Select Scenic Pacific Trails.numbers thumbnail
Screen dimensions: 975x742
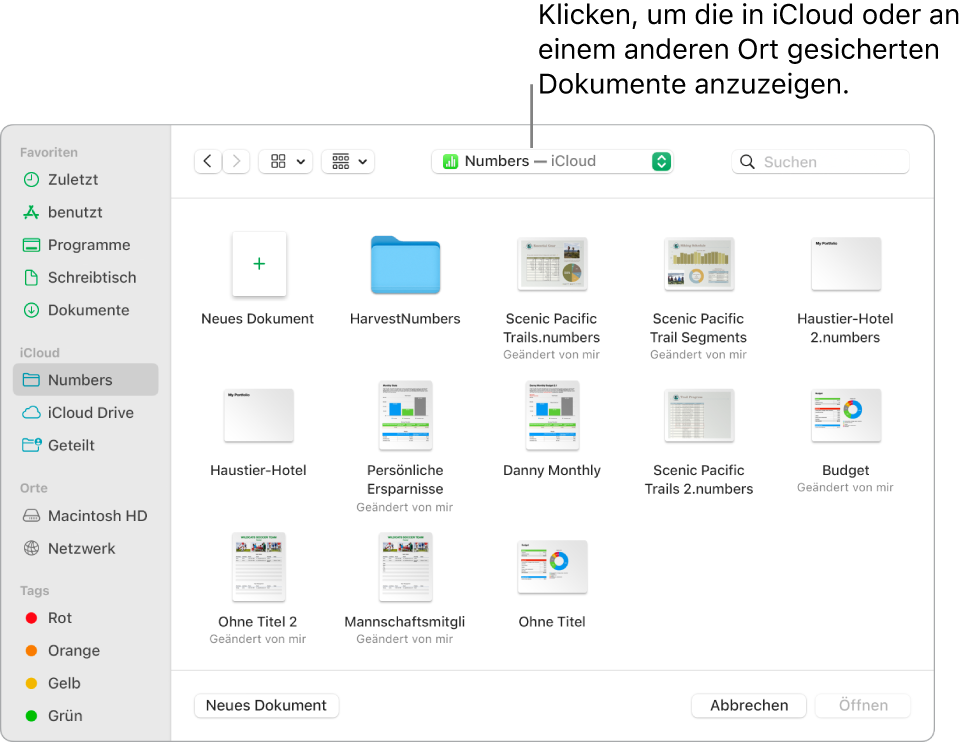coord(552,264)
